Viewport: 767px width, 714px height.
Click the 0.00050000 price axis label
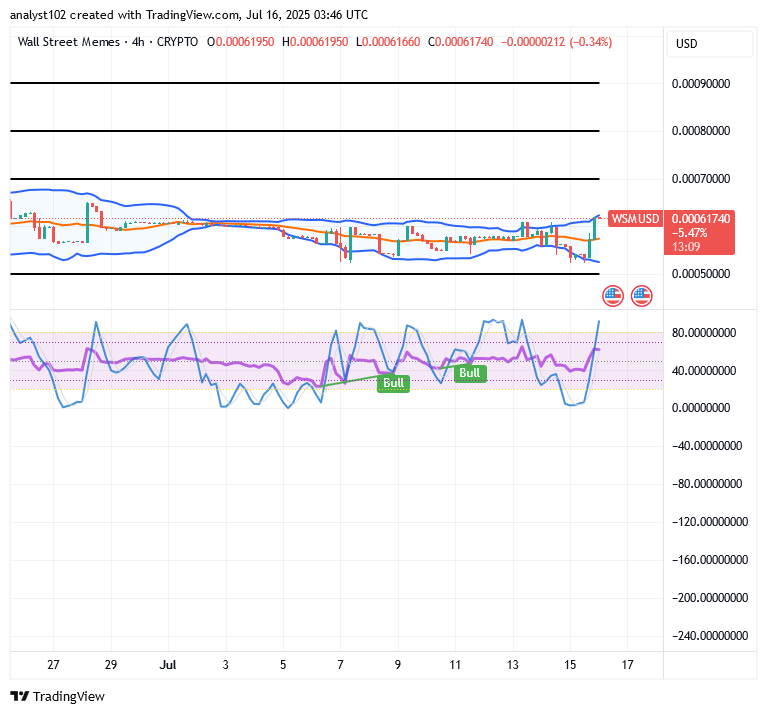(700, 273)
